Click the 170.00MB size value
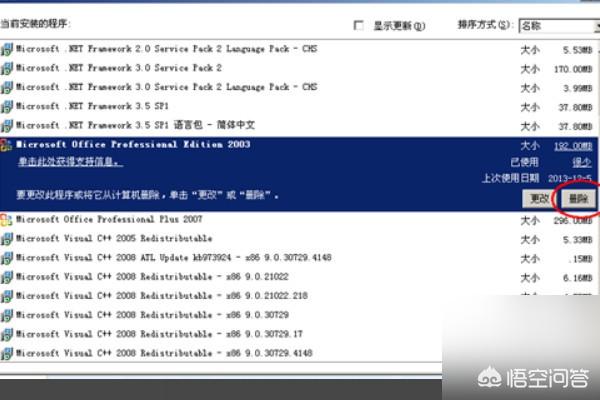This screenshot has width=600, height=400. pos(573,69)
